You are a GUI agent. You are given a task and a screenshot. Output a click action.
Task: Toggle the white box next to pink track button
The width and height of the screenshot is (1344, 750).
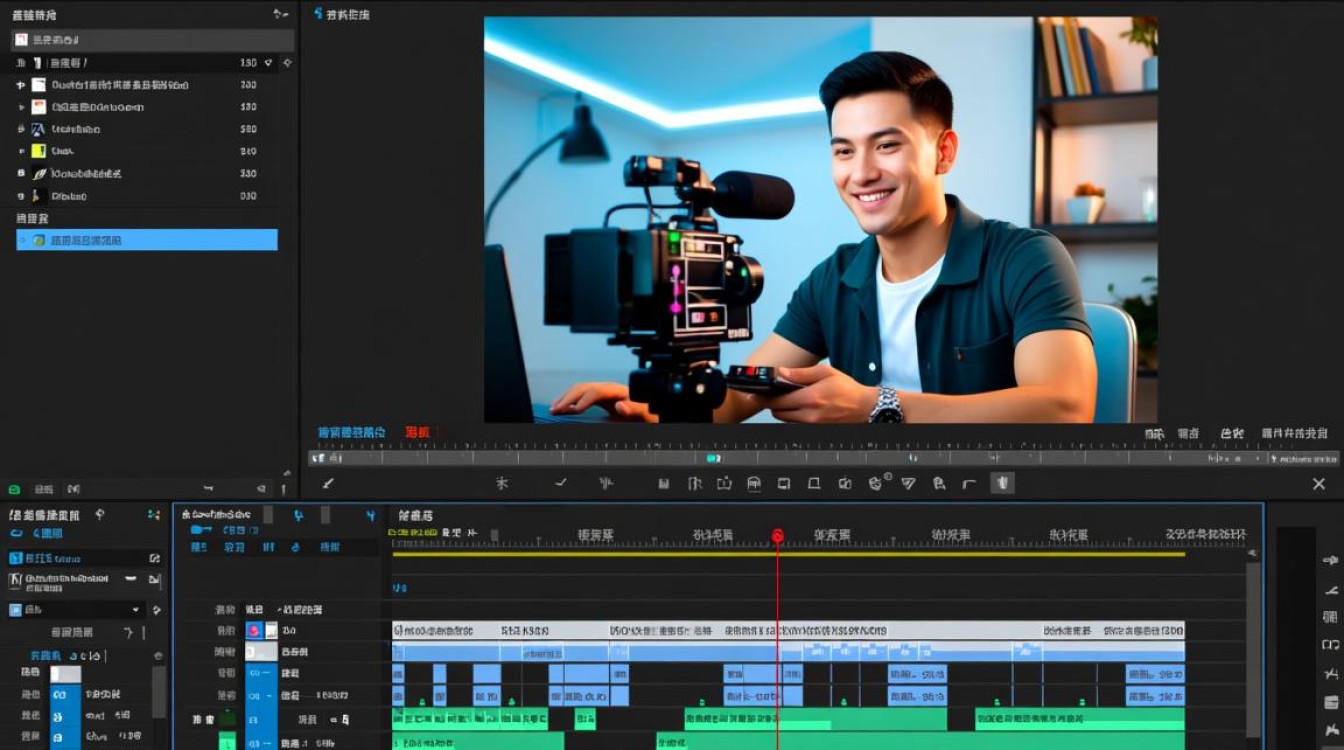[x=270, y=631]
